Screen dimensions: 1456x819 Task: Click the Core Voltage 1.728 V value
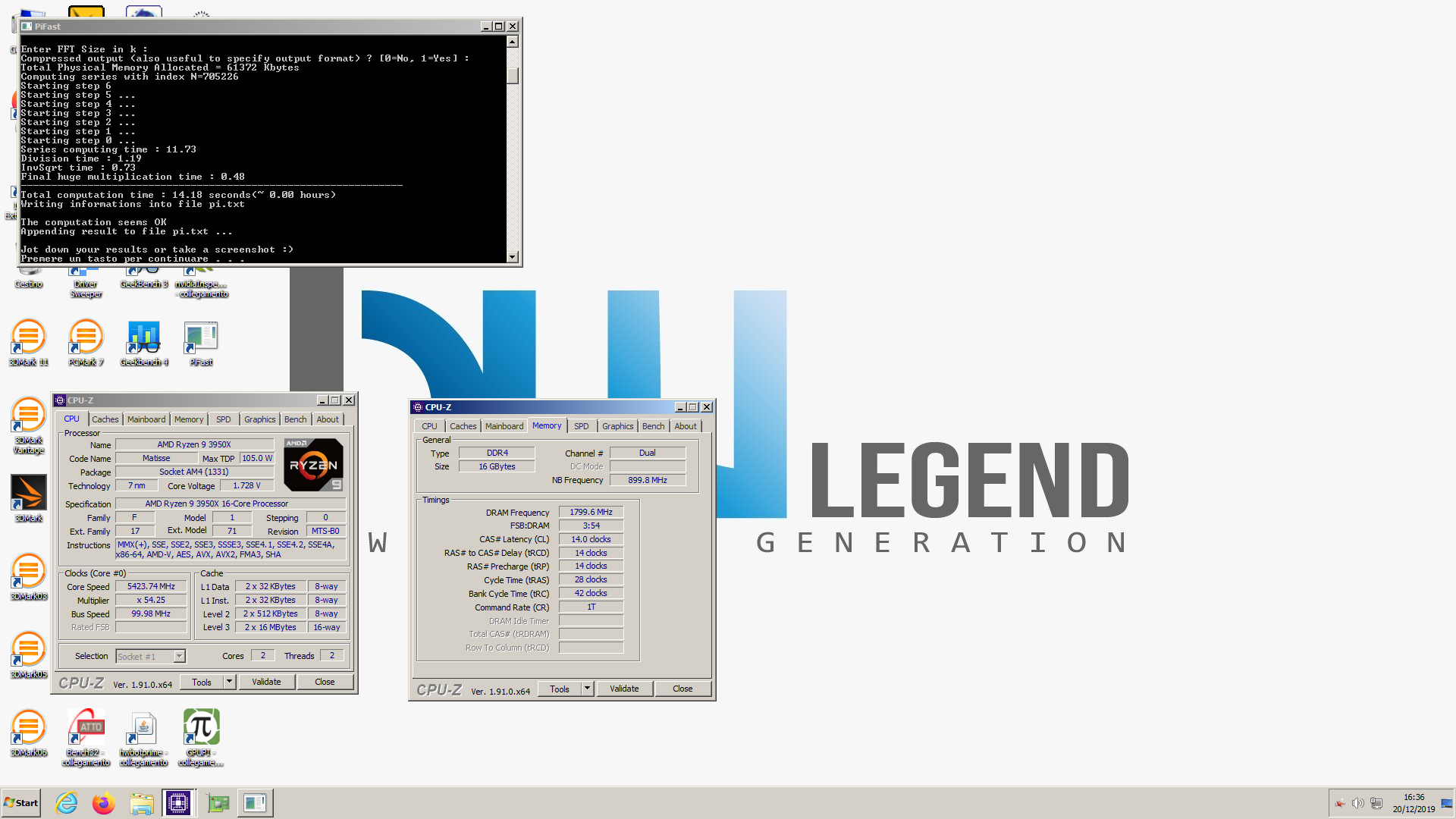[x=246, y=485]
